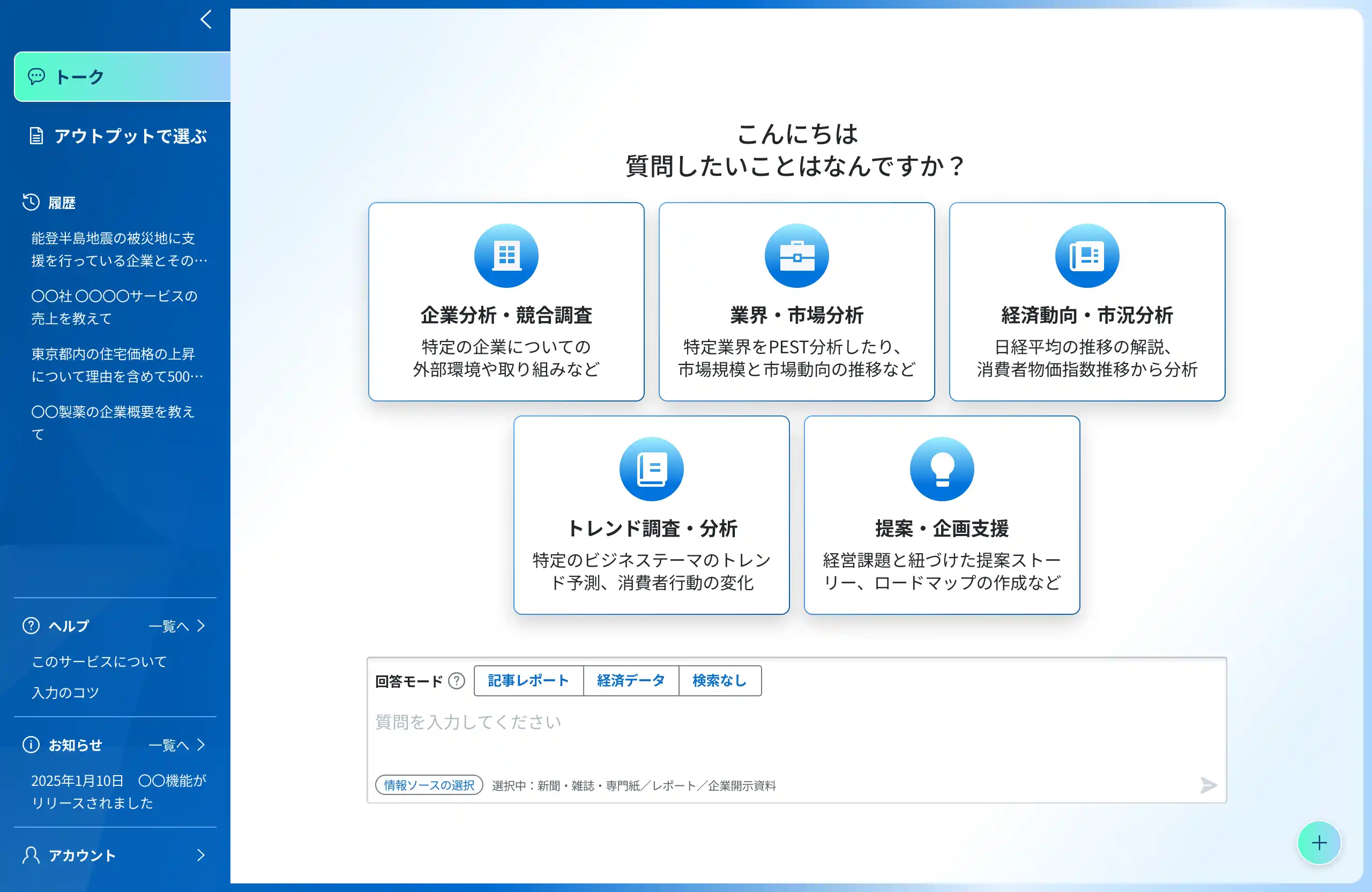
Task: Collapse the sidebar with the back chevron
Action: pos(206,20)
